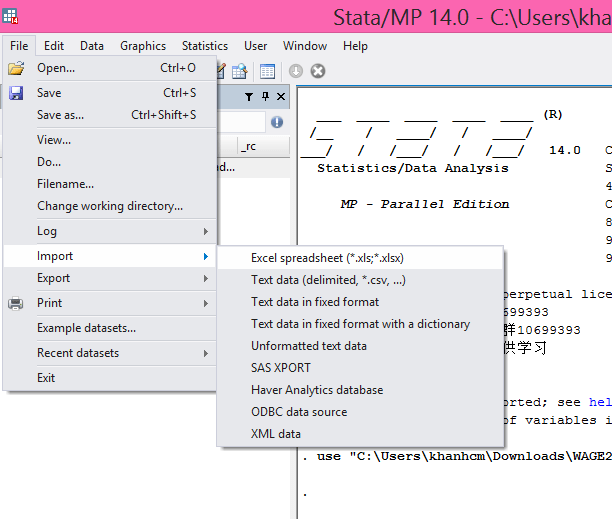Click the Save floppy disk icon
Image resolution: width=612 pixels, height=519 pixels.
(x=16, y=93)
